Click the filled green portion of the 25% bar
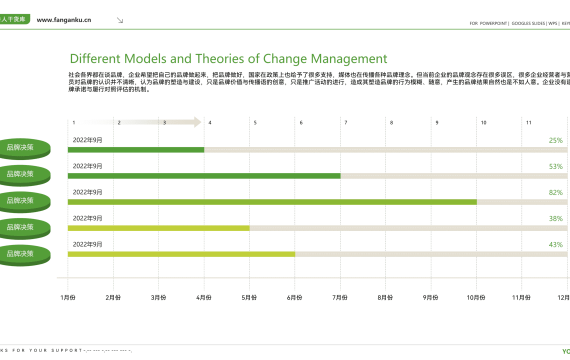Image resolution: width=570 pixels, height=360 pixels. coord(136,150)
